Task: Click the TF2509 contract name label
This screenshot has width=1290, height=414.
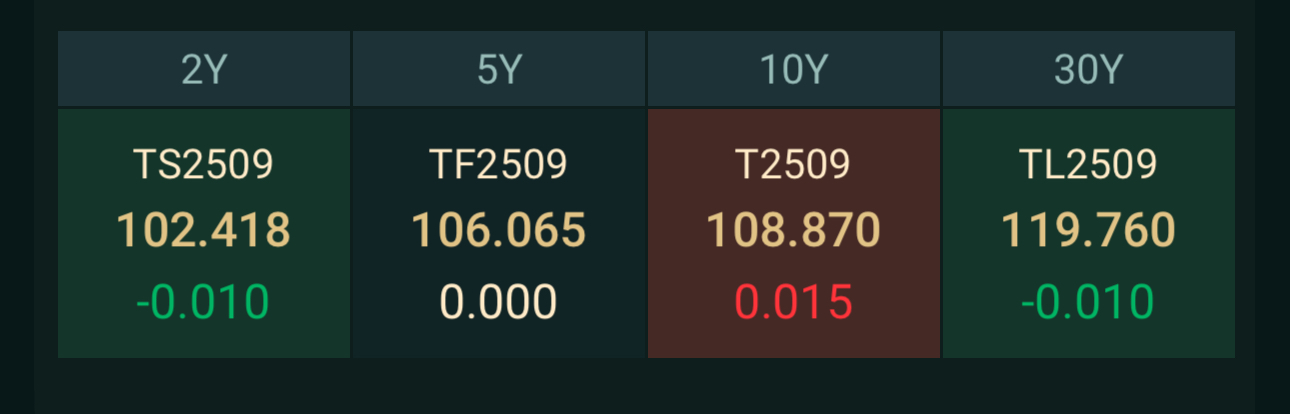Action: tap(499, 164)
